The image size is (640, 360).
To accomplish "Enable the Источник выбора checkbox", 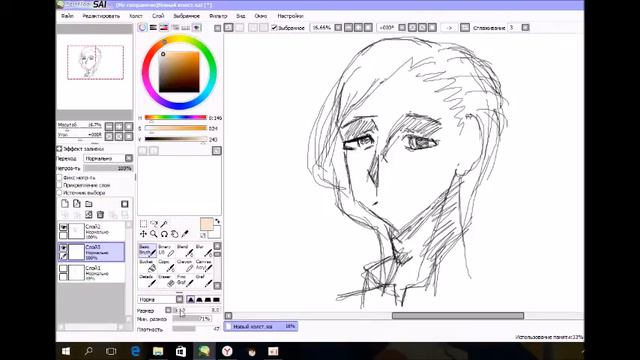I will coord(60,192).
